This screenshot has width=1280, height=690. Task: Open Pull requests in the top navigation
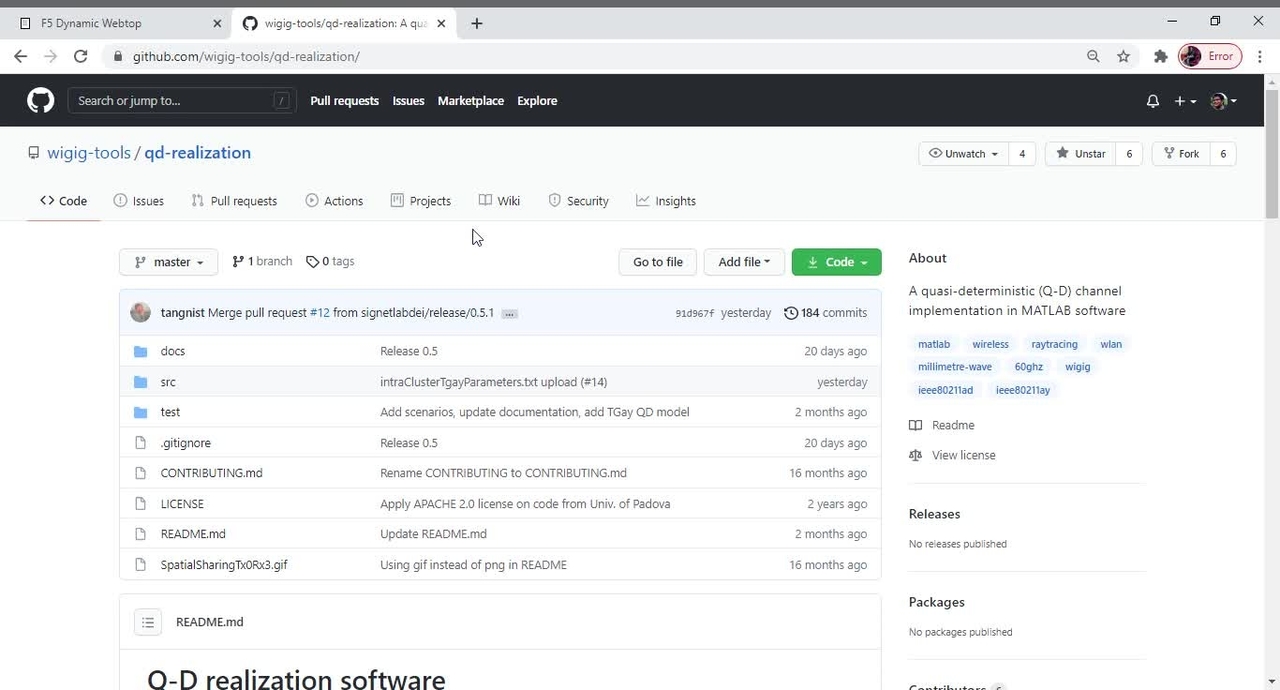(344, 101)
